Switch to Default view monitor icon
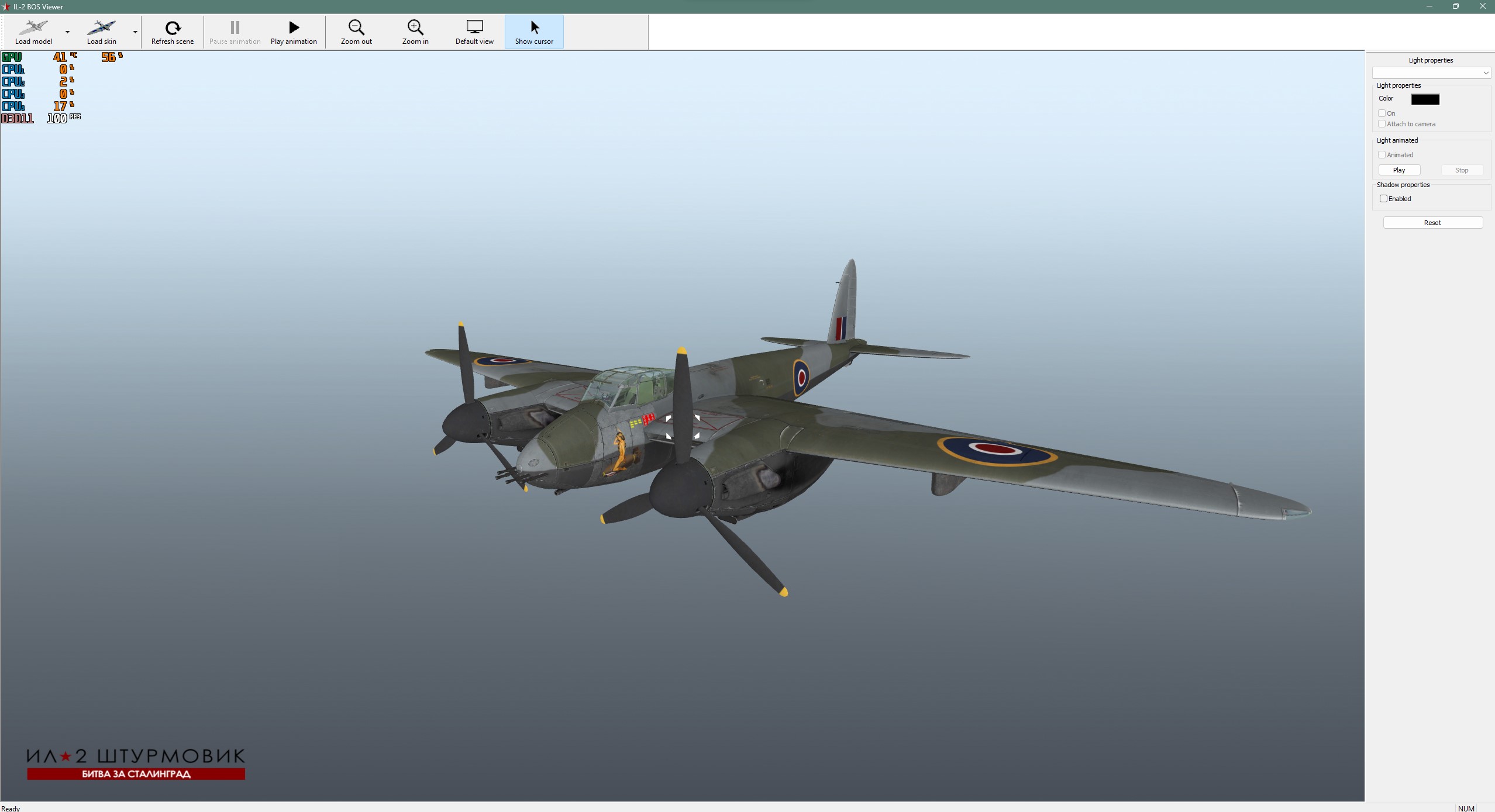The height and width of the screenshot is (812, 1495). click(474, 27)
